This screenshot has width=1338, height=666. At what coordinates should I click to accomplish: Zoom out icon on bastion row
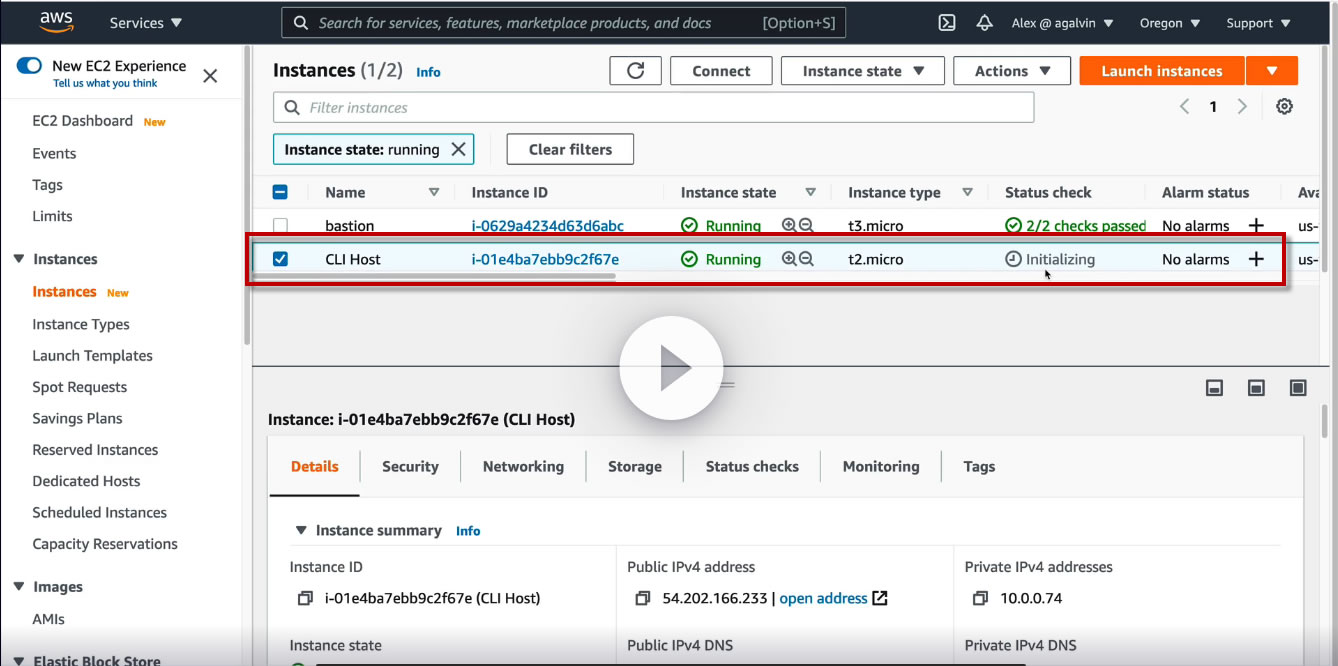tap(806, 226)
